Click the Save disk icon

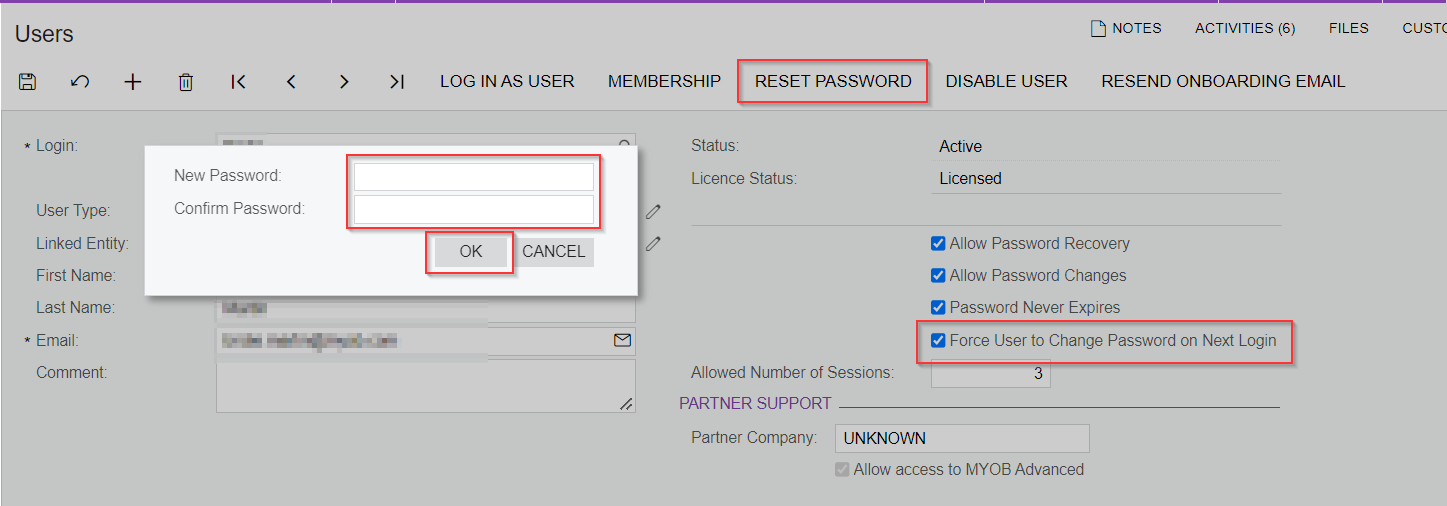click(x=28, y=82)
